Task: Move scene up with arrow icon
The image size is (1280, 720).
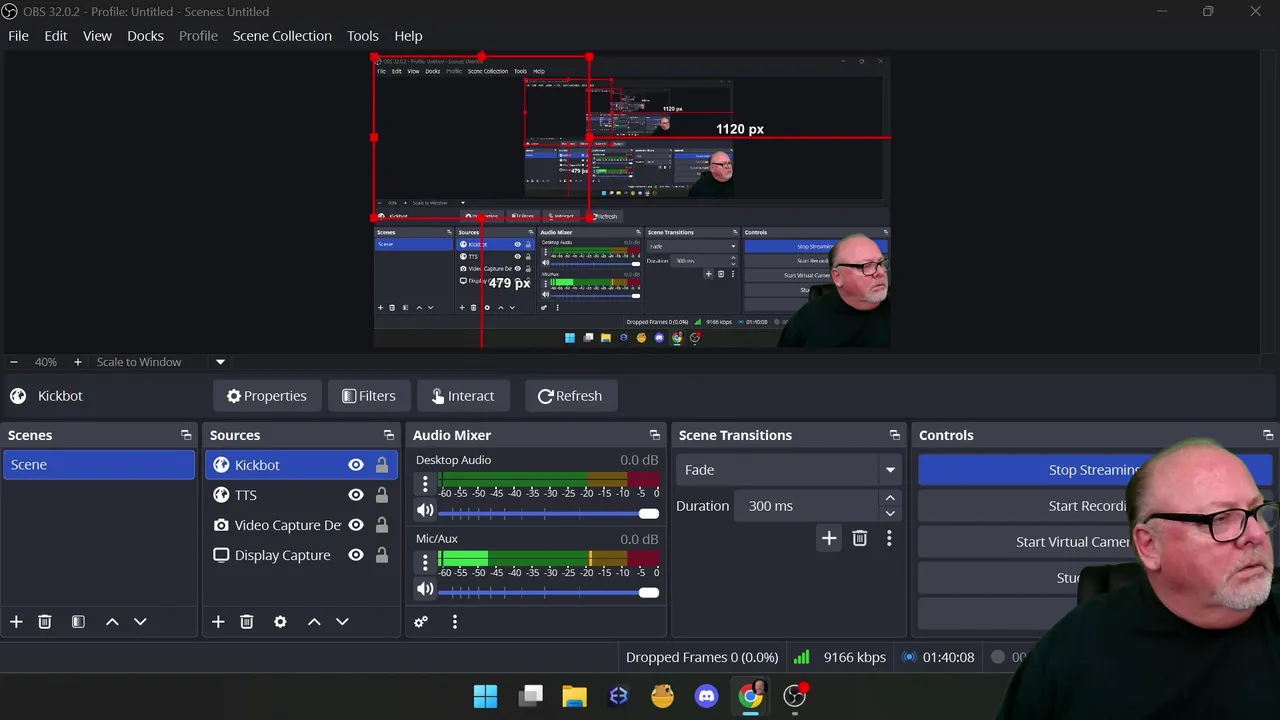Action: click(112, 622)
